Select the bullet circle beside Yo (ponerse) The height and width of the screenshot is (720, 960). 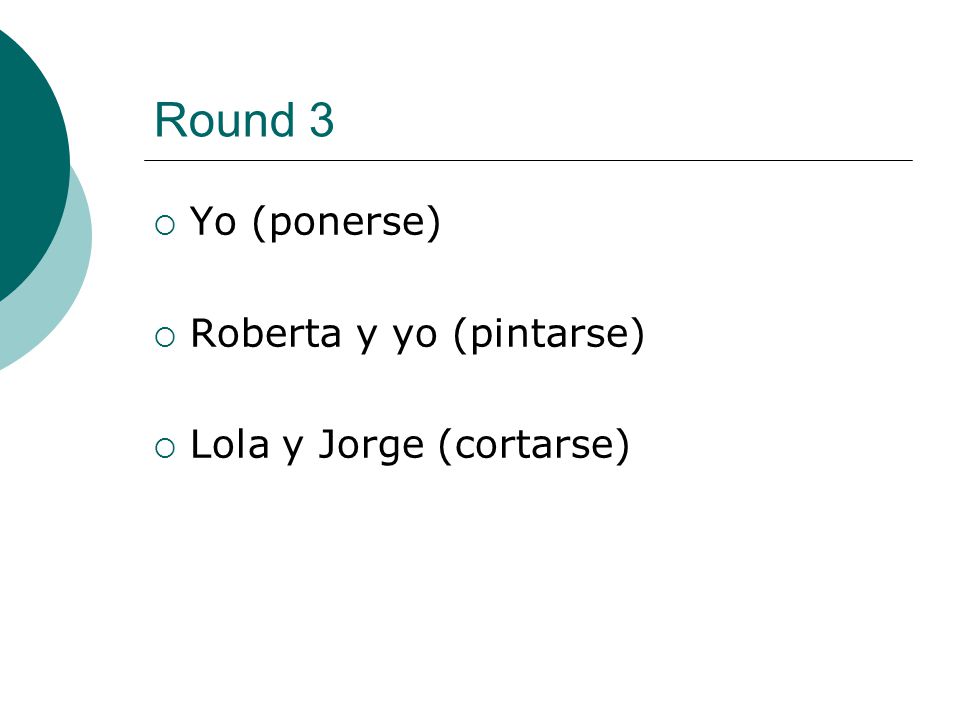click(x=165, y=225)
